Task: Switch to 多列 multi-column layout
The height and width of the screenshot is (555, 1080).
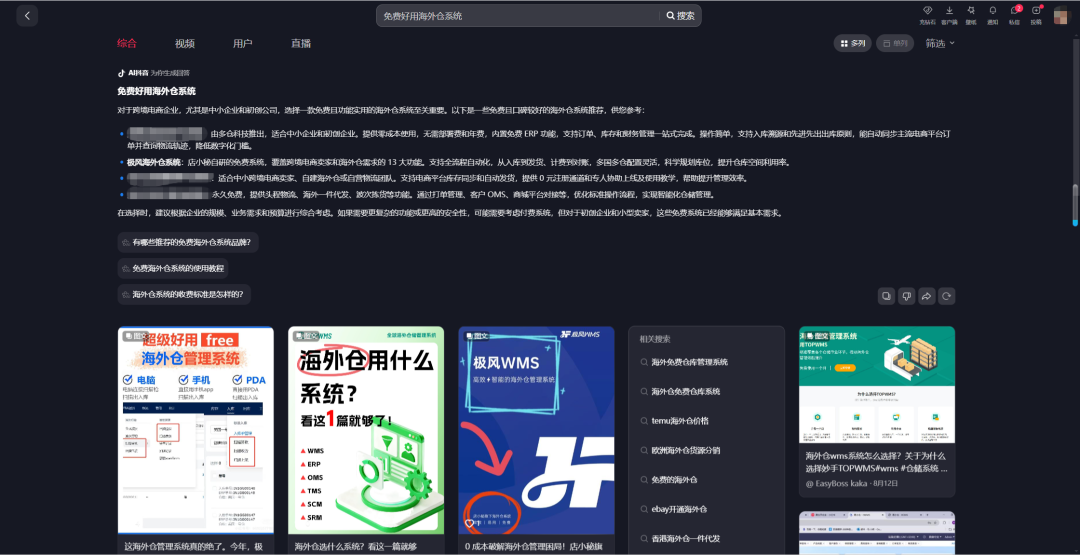Action: [x=852, y=43]
